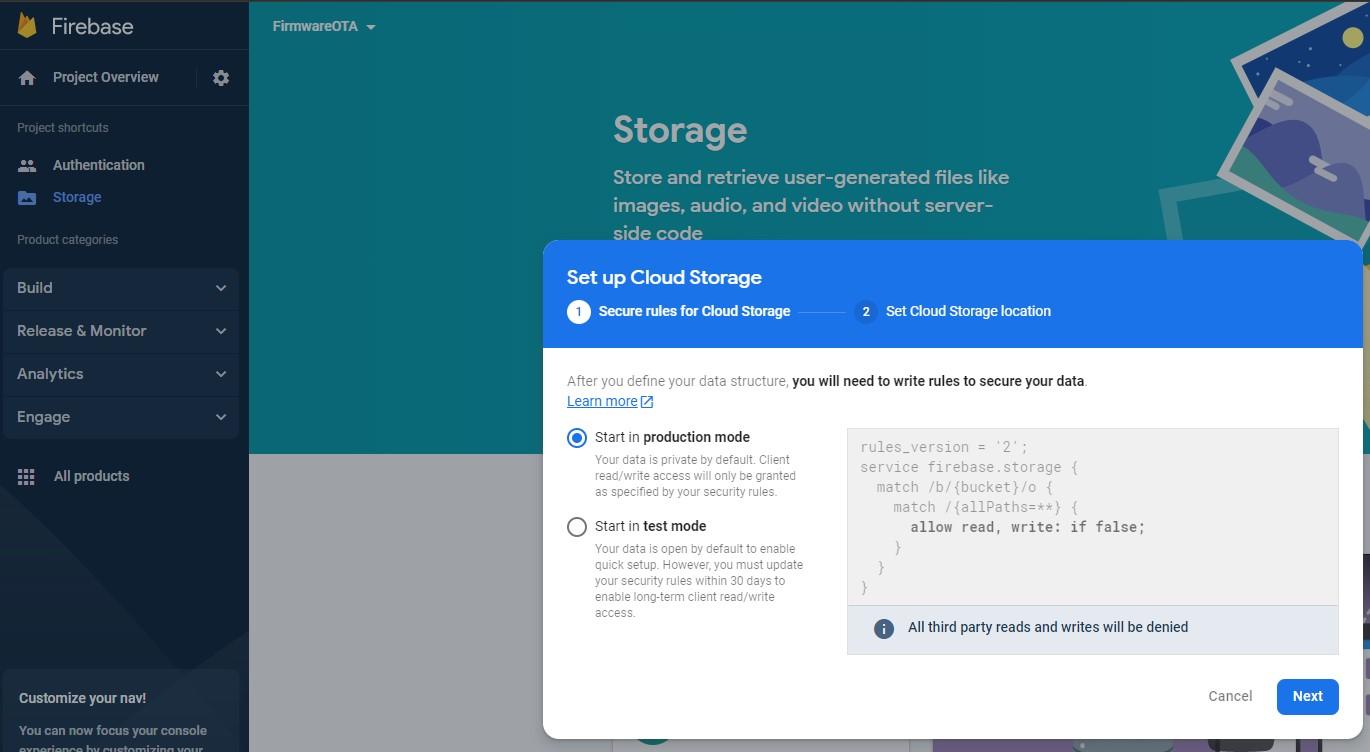This screenshot has width=1370, height=752.
Task: Click 'match /{allPaths=**} {' code line
Action: click(x=985, y=507)
